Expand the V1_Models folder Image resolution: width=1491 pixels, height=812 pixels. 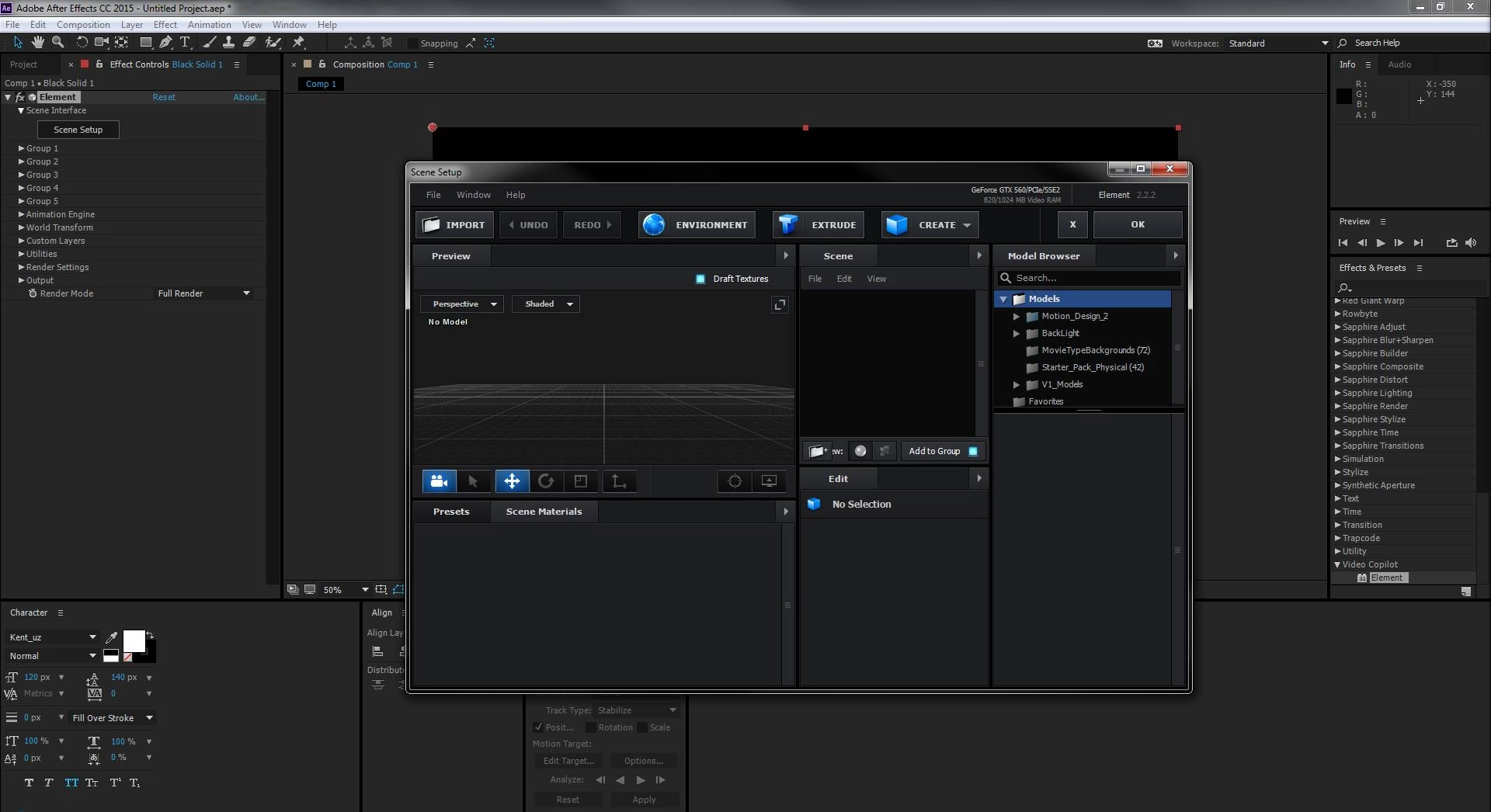(x=1016, y=385)
